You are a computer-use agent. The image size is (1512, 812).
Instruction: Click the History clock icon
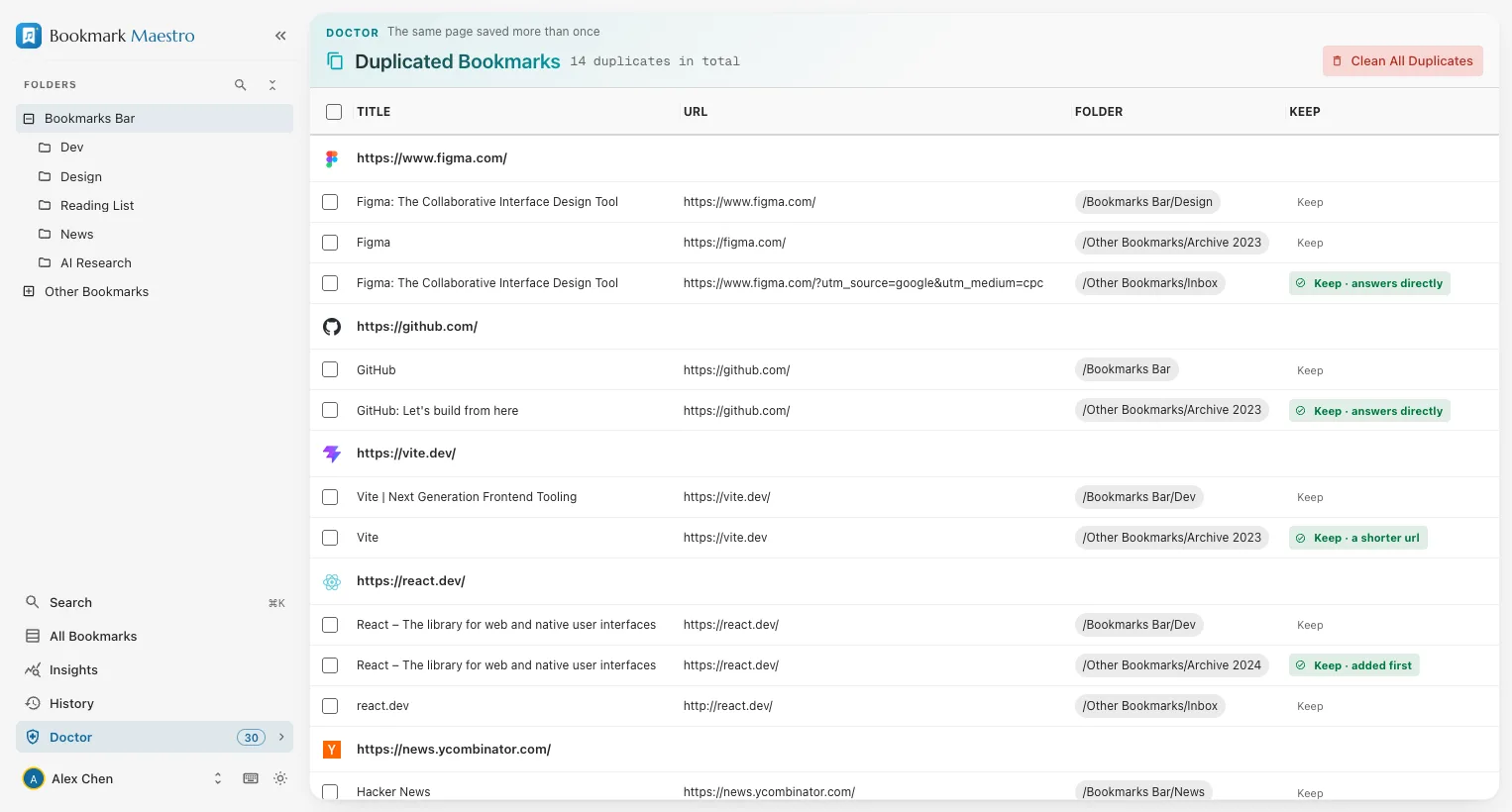coord(33,703)
